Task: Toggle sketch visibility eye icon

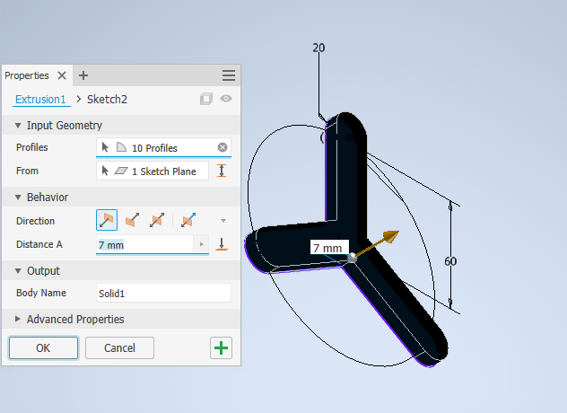Action: [226, 98]
